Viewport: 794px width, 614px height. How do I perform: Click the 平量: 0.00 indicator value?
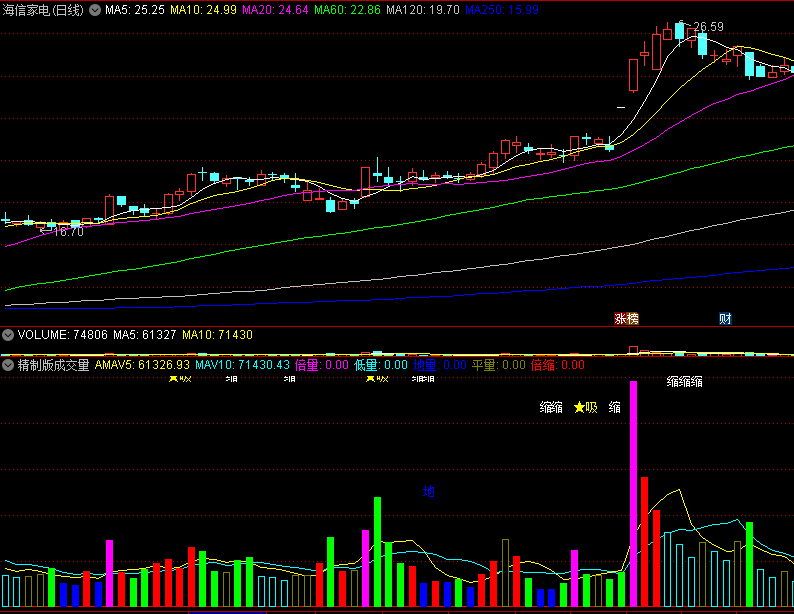click(x=499, y=365)
